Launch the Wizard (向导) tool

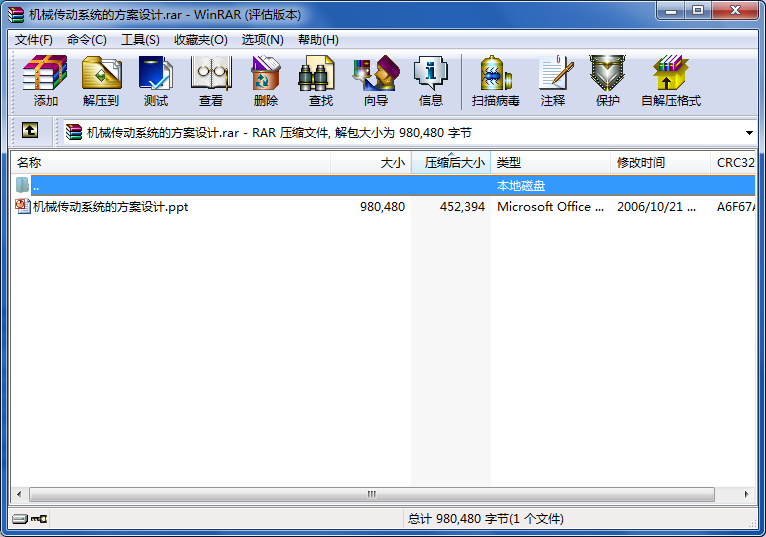pyautogui.click(x=376, y=81)
